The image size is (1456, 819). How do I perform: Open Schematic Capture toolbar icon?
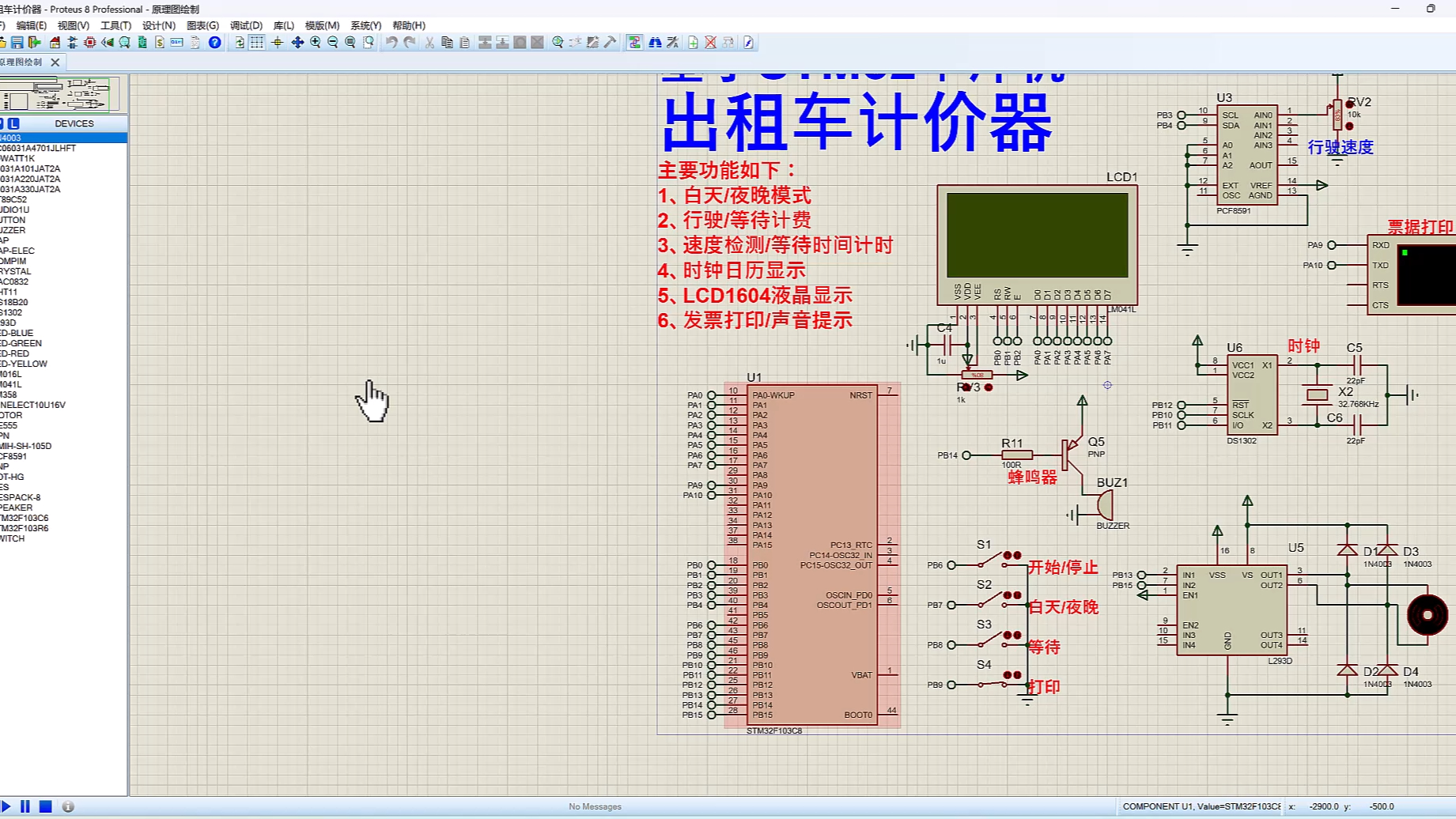pos(72,43)
